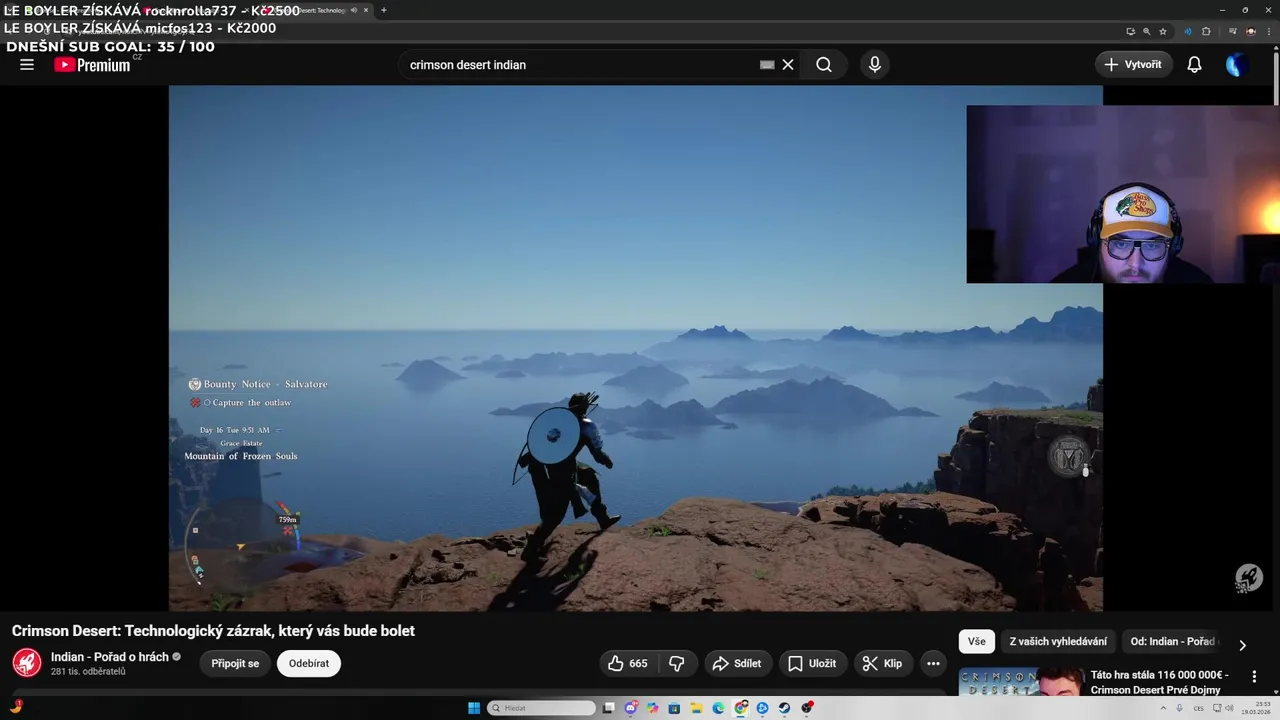This screenshot has height=720, width=1280.
Task: Click the Připojit se join button
Action: tap(235, 663)
